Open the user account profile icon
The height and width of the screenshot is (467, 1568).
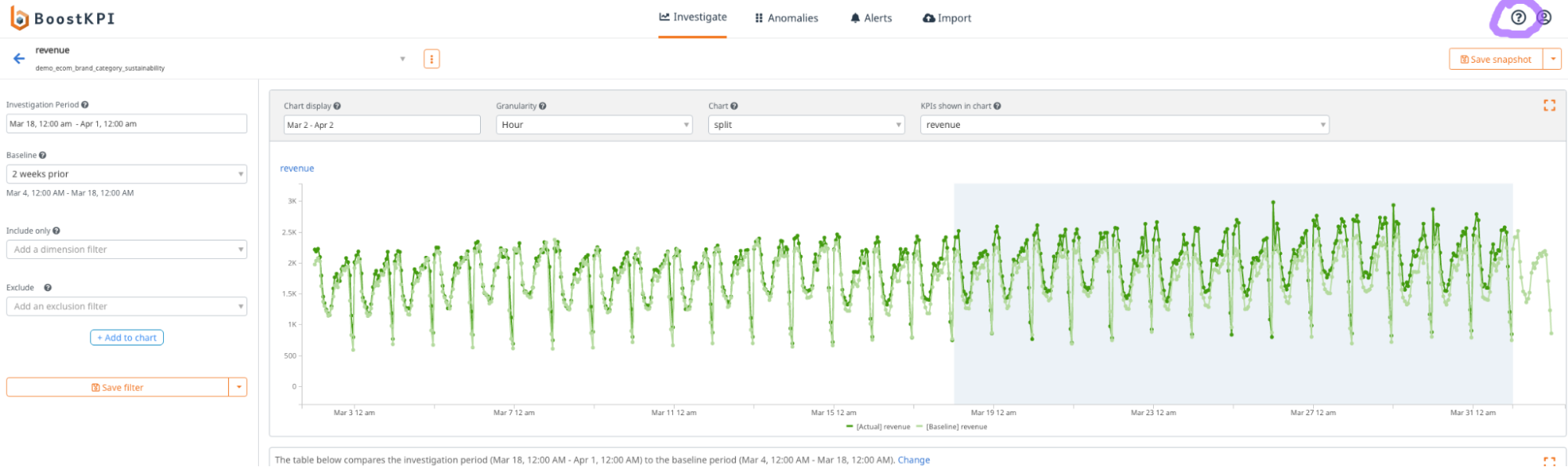click(1544, 17)
